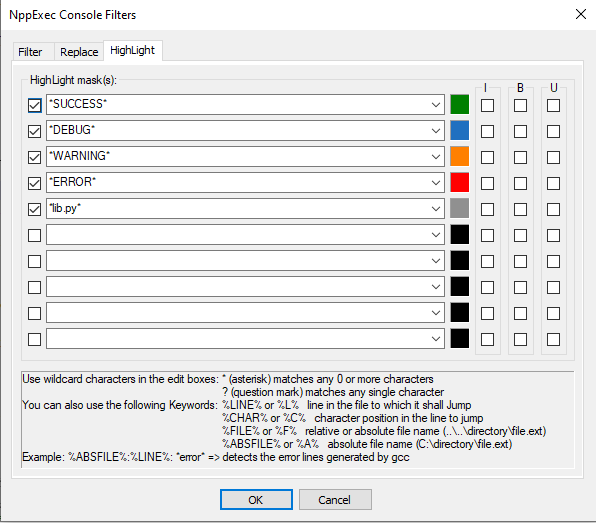Screen dimensions: 596x523
Task: Uncheck the *DEBUG* highlight mask checkbox
Action: (35, 131)
